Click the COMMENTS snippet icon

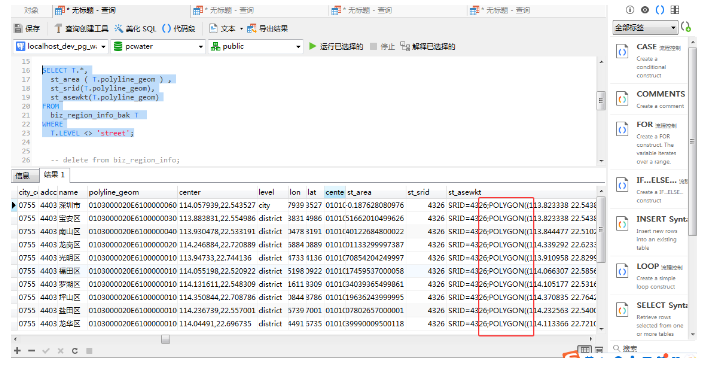click(x=622, y=98)
